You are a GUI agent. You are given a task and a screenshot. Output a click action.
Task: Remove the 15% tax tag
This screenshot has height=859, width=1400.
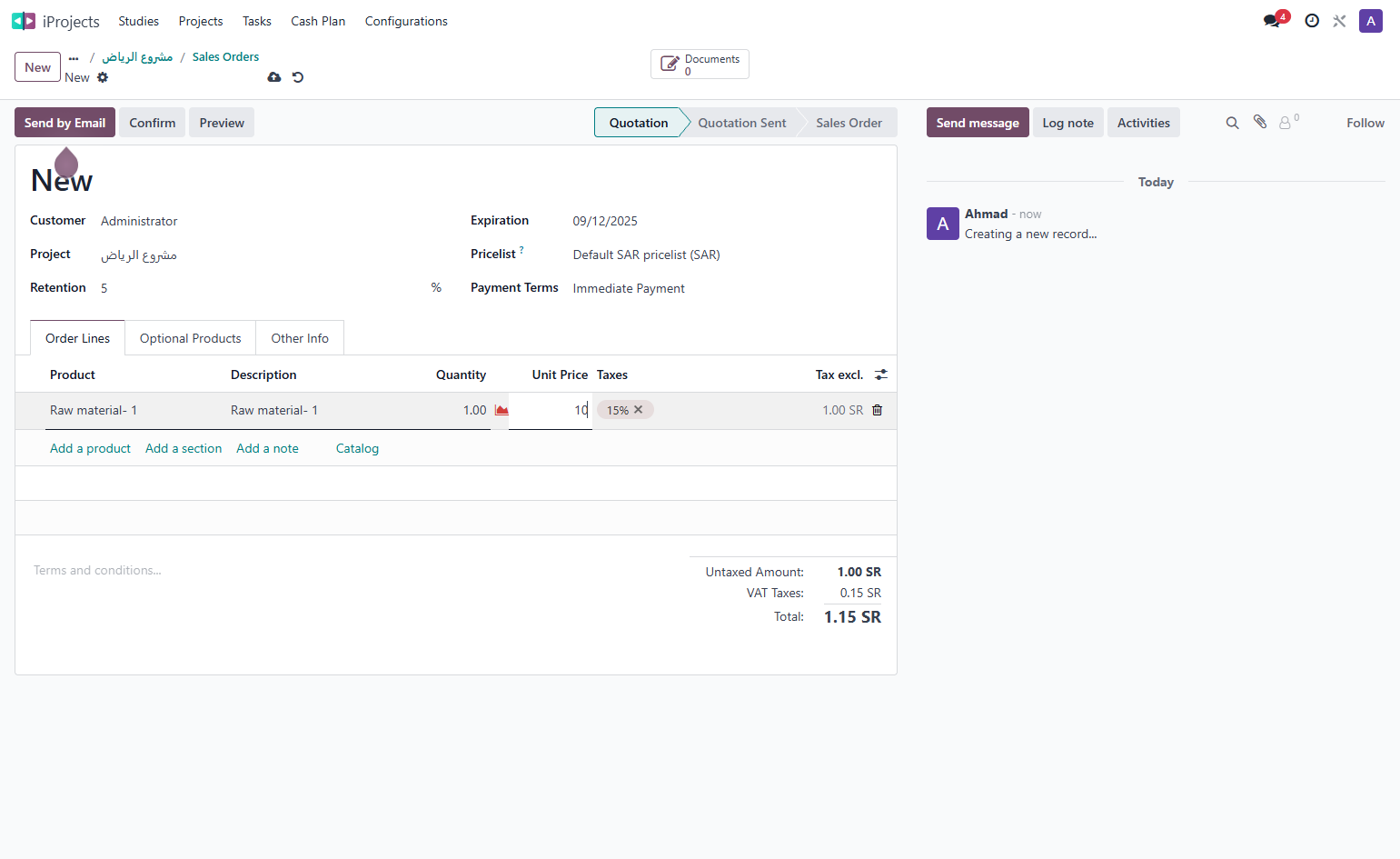639,410
